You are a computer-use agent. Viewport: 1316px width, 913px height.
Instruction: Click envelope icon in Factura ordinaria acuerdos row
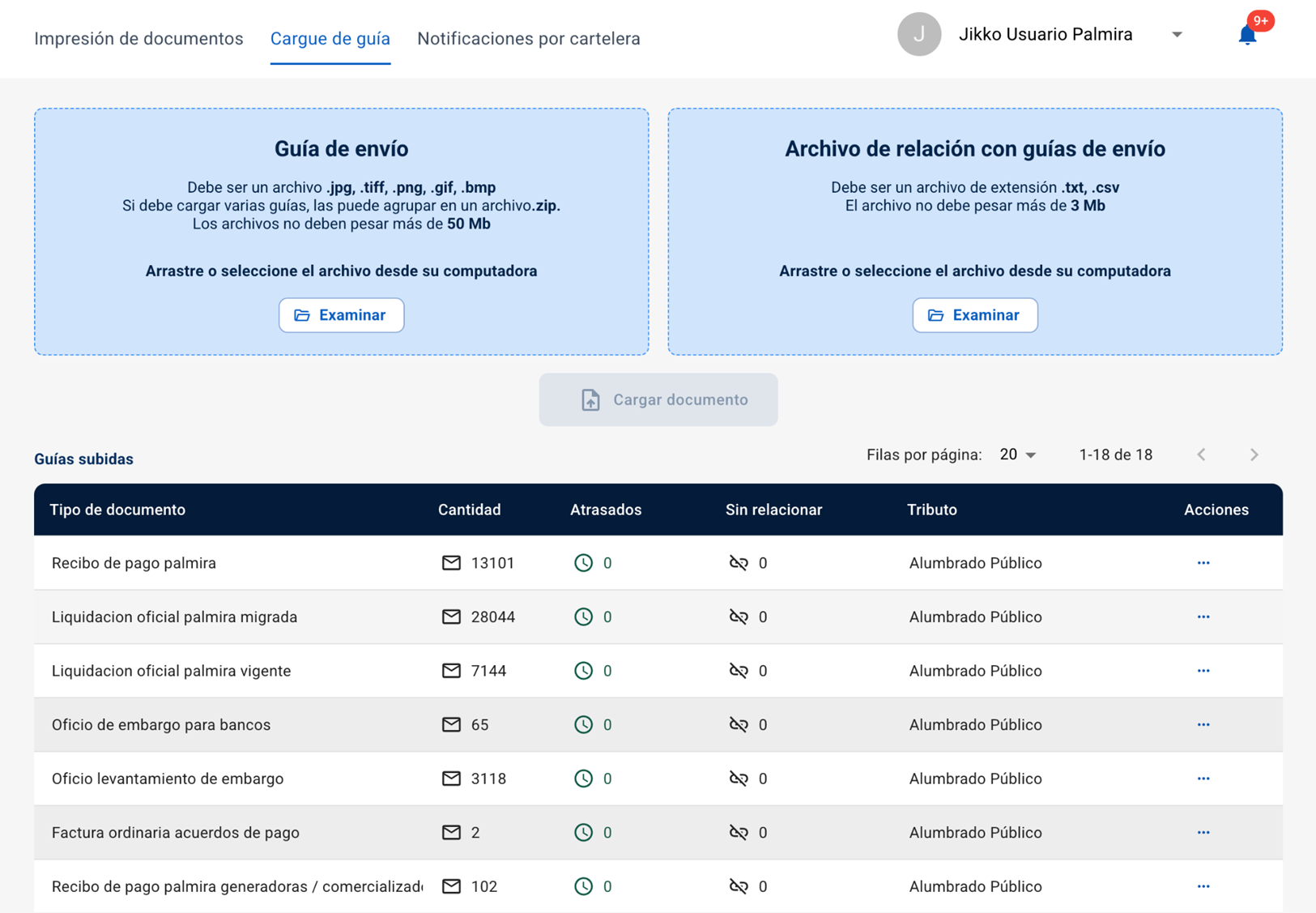451,833
